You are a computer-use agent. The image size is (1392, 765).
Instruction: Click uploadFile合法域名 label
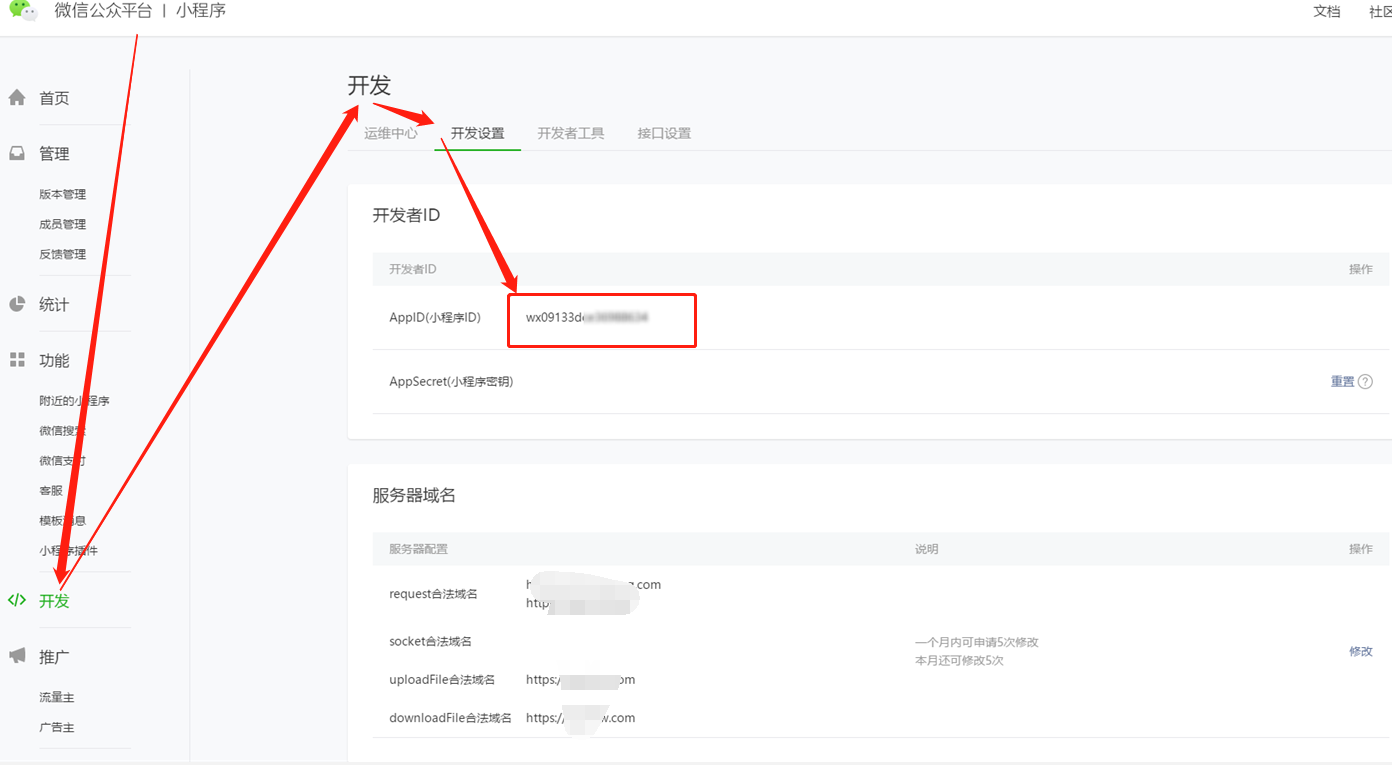[x=442, y=680]
